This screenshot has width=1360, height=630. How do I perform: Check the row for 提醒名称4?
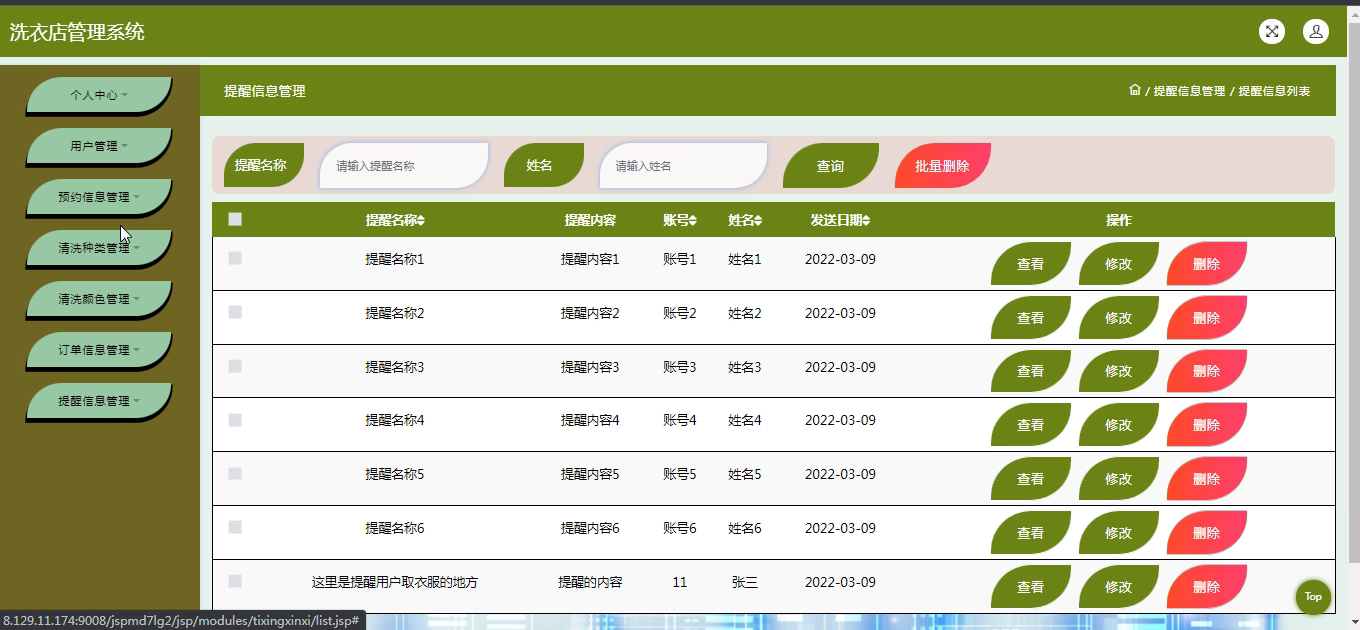[235, 420]
